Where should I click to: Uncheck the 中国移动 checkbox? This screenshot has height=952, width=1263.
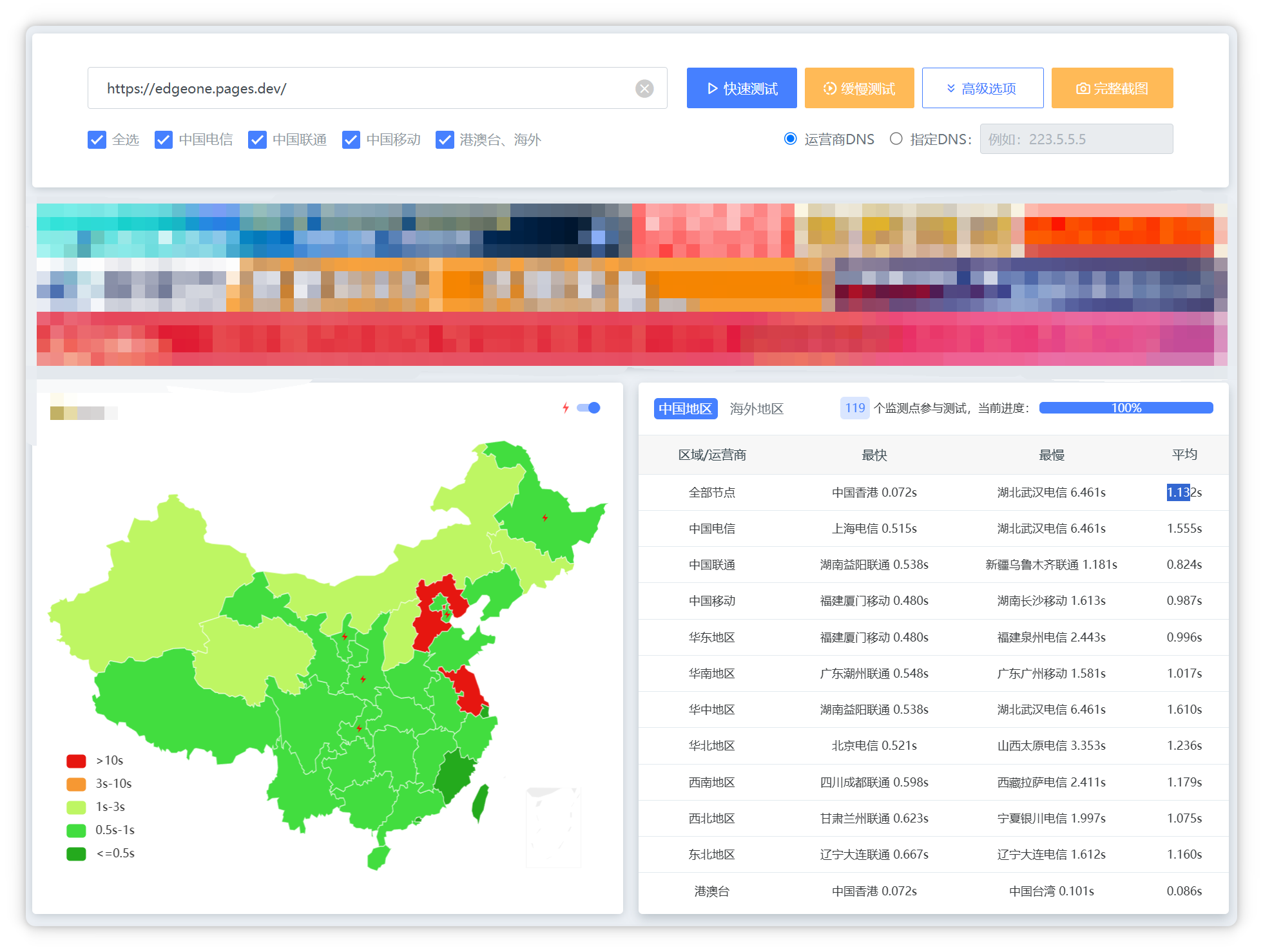tap(351, 140)
